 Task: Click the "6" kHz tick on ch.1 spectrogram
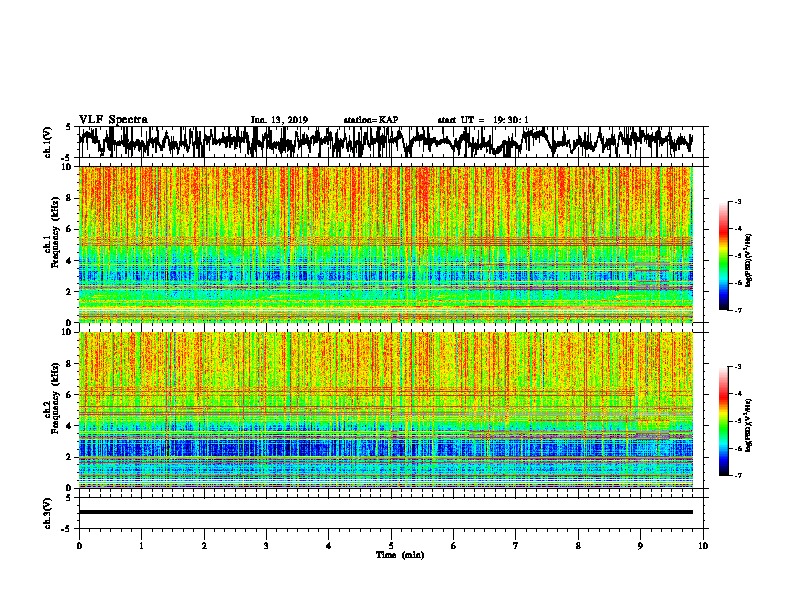click(70, 229)
